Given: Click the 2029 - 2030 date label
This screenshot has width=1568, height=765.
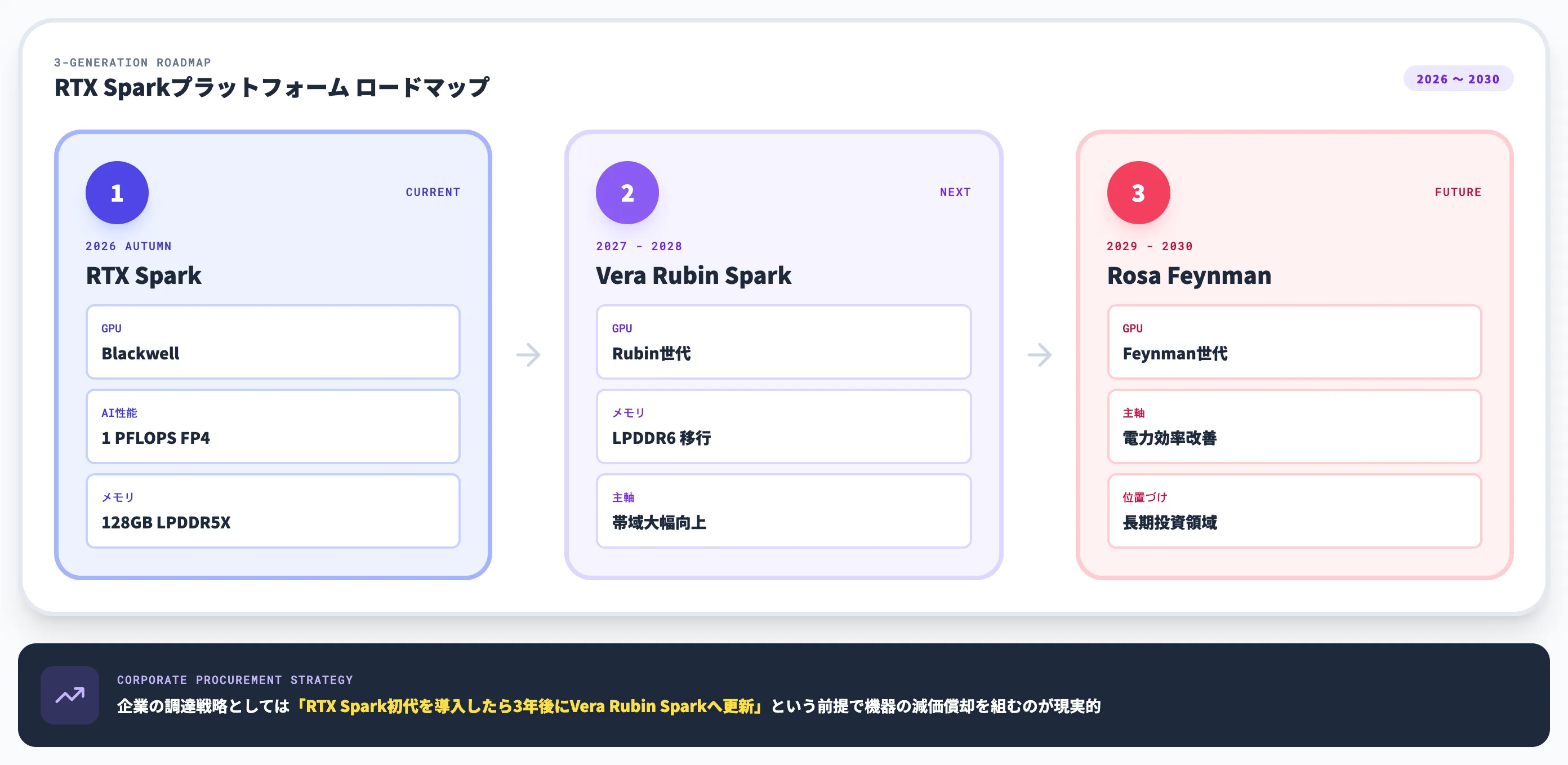Looking at the screenshot, I should pyautogui.click(x=1149, y=247).
